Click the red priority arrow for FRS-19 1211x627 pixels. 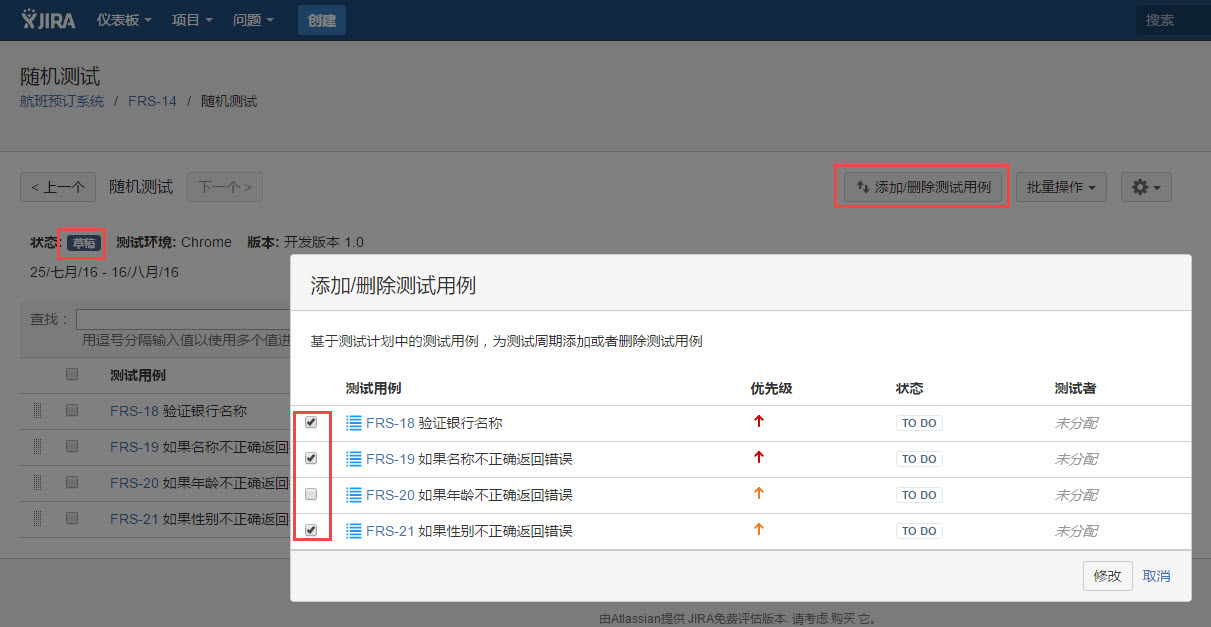pyautogui.click(x=758, y=458)
